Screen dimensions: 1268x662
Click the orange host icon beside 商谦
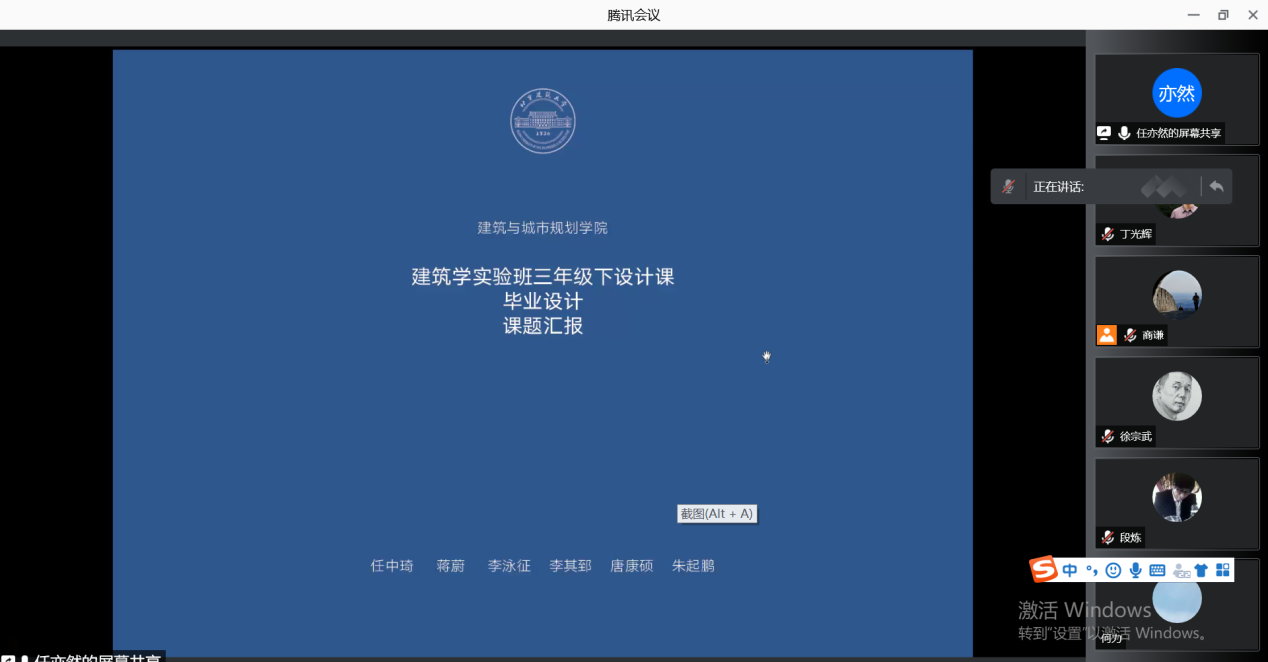1106,335
